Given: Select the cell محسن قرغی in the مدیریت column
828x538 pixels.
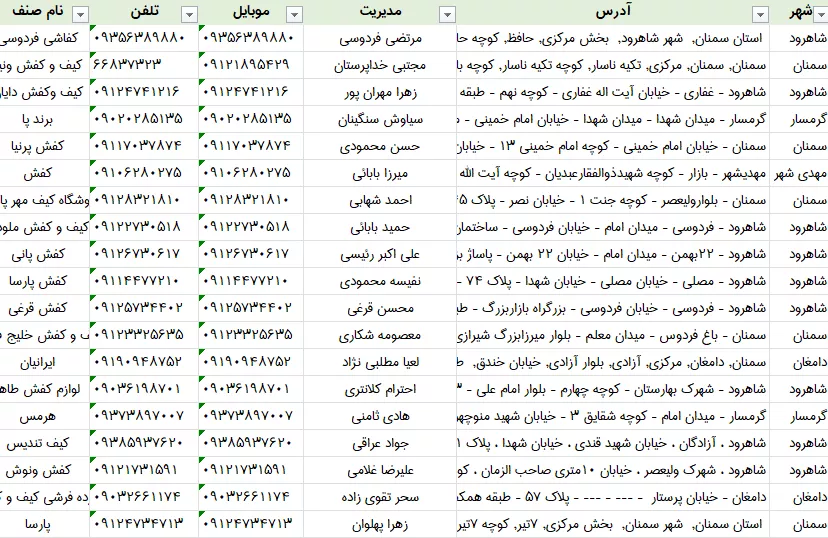Looking at the screenshot, I should [380, 308].
